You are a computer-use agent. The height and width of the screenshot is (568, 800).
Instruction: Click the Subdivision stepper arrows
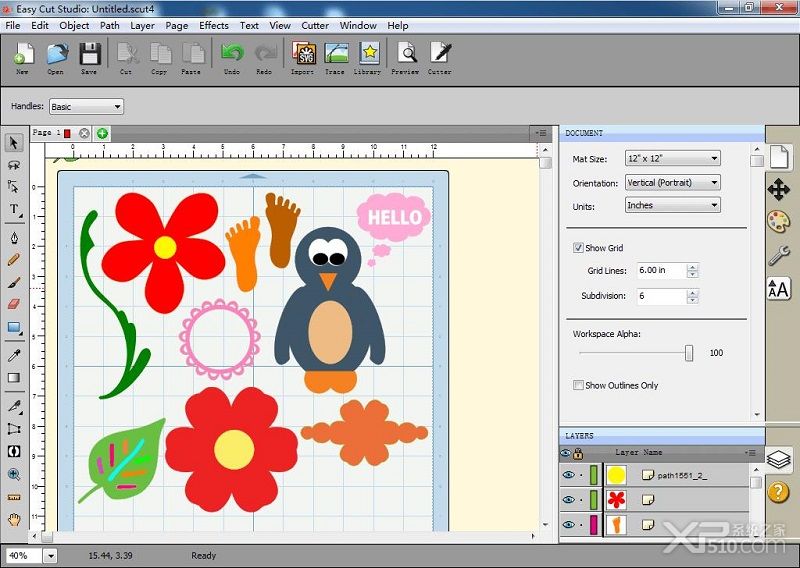pos(692,296)
